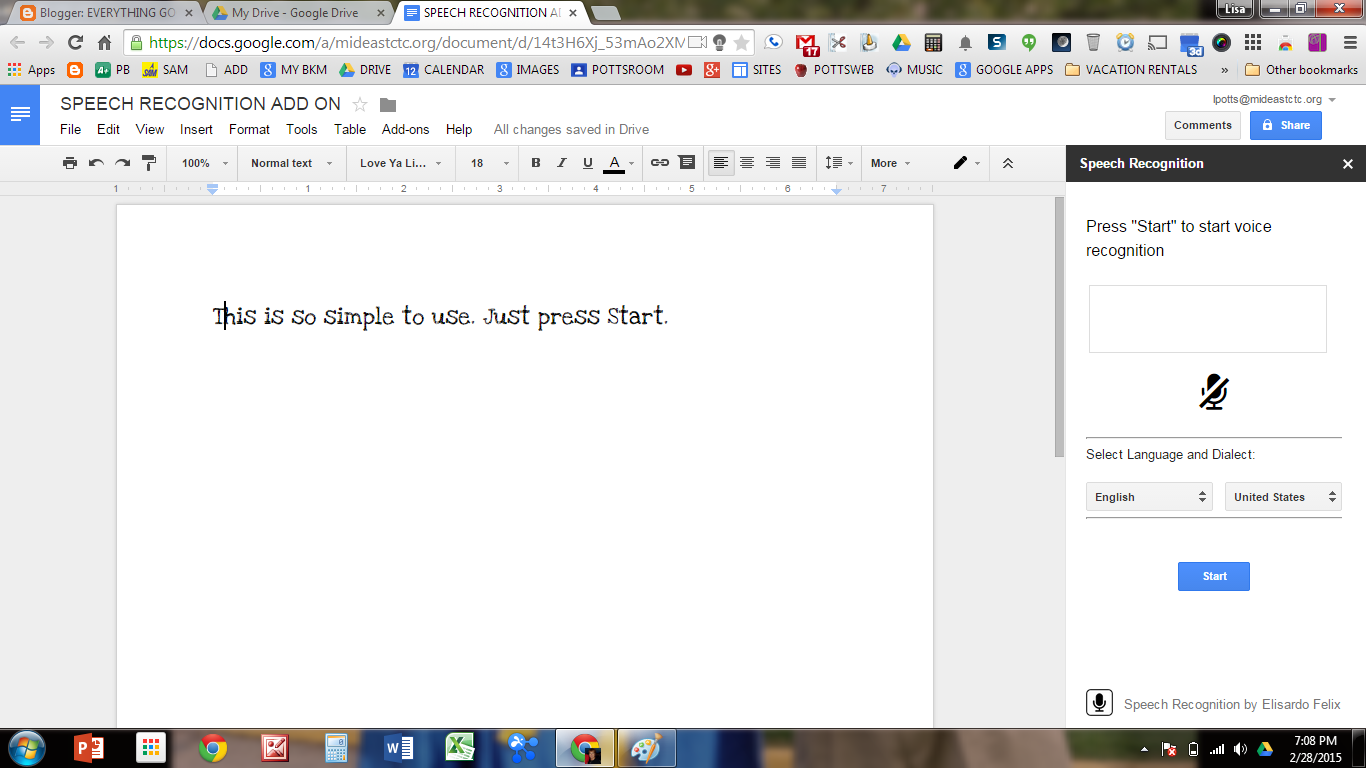This screenshot has width=1366, height=768.
Task: Open the font size 18 dropdown
Action: [490, 163]
